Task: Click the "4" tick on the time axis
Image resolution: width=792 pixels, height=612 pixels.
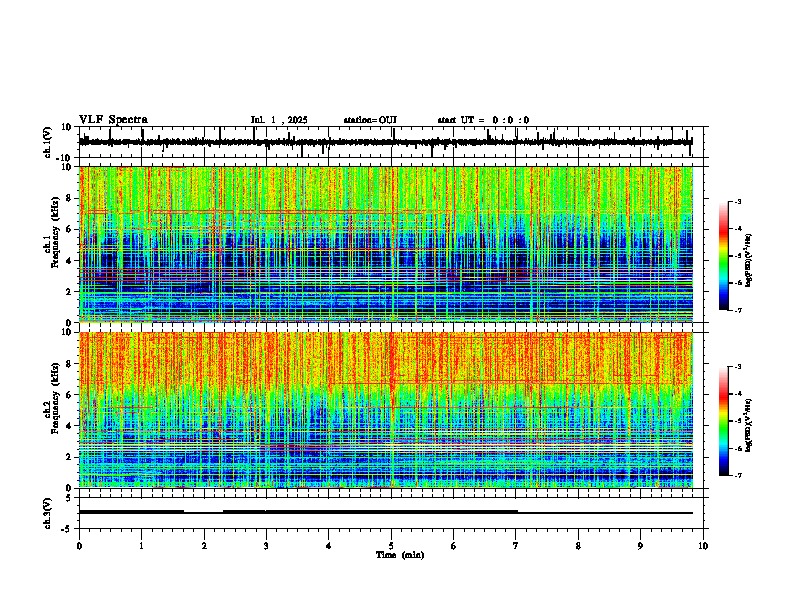Action: 329,546
